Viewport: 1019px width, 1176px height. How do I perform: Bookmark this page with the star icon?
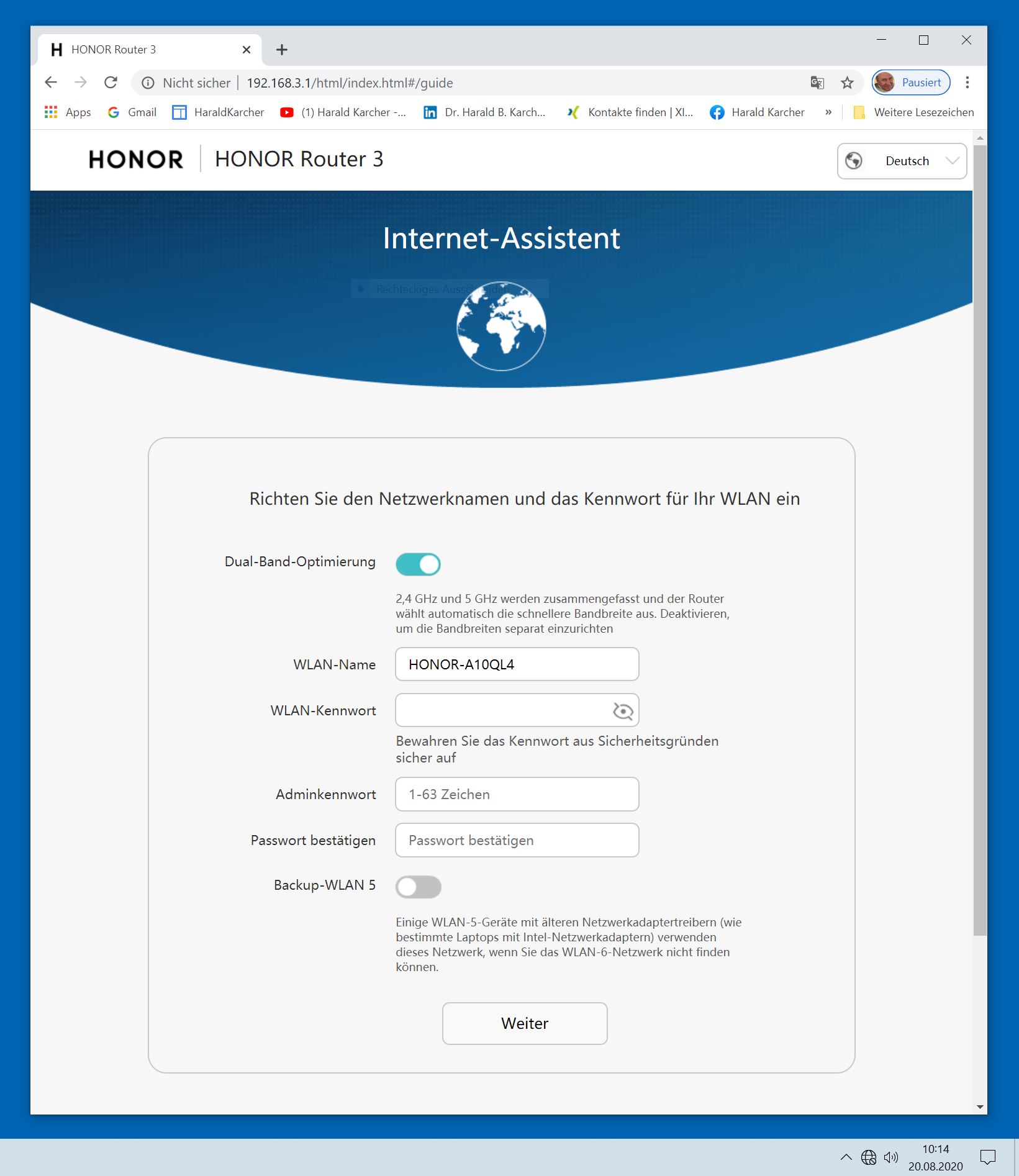point(847,83)
